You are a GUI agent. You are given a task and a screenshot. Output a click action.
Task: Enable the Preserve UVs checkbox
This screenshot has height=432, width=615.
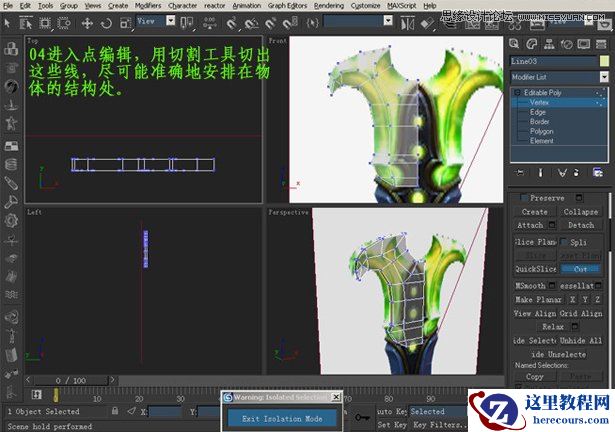tap(524, 197)
